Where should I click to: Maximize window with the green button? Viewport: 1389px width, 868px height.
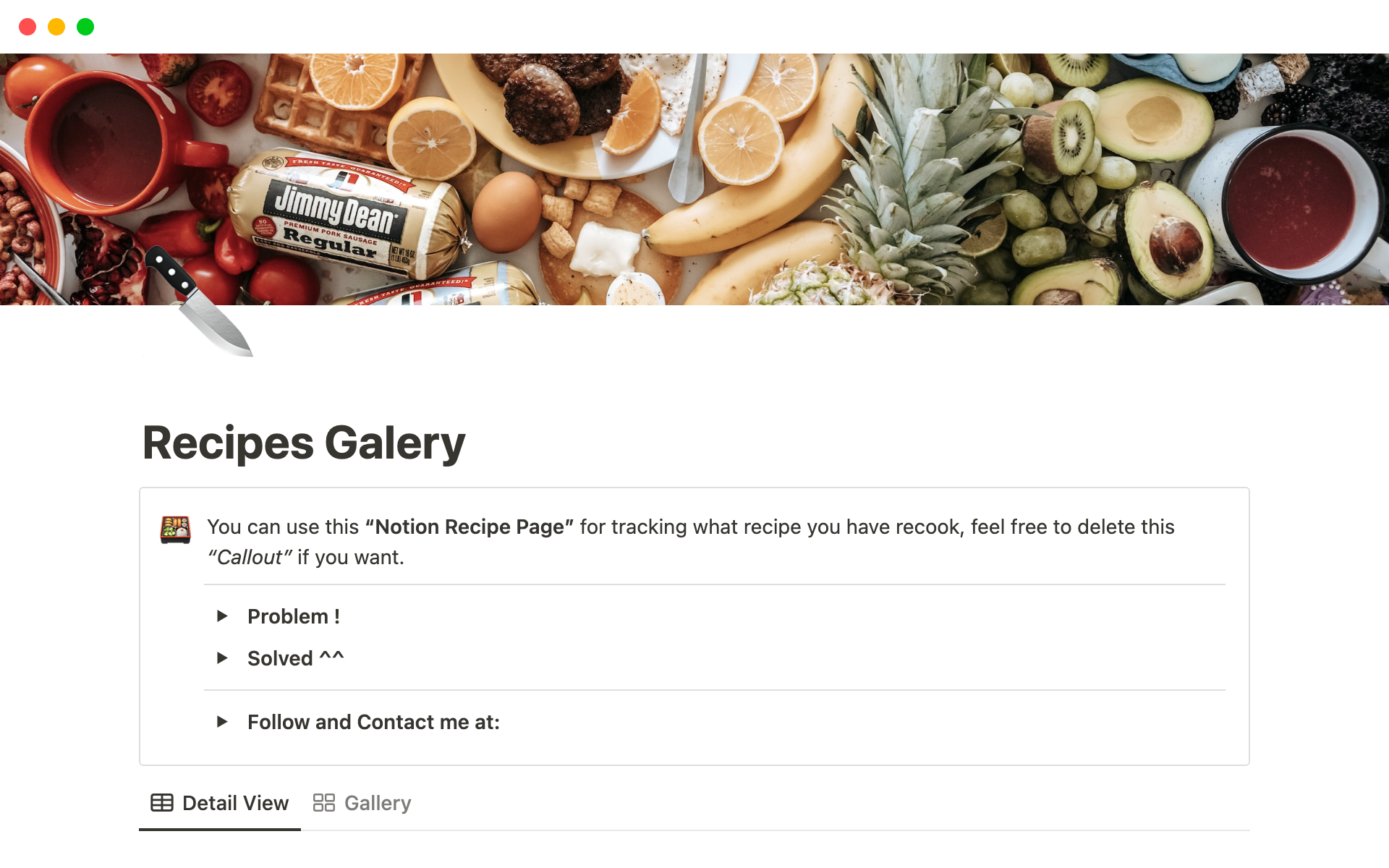click(85, 27)
